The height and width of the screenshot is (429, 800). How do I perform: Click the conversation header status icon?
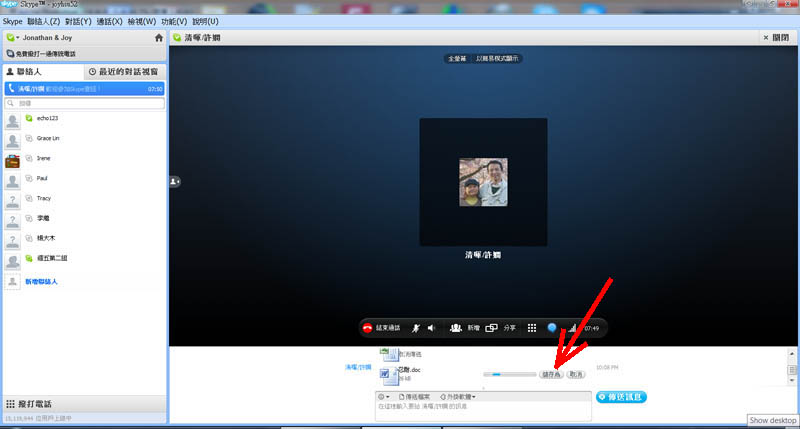[177, 38]
